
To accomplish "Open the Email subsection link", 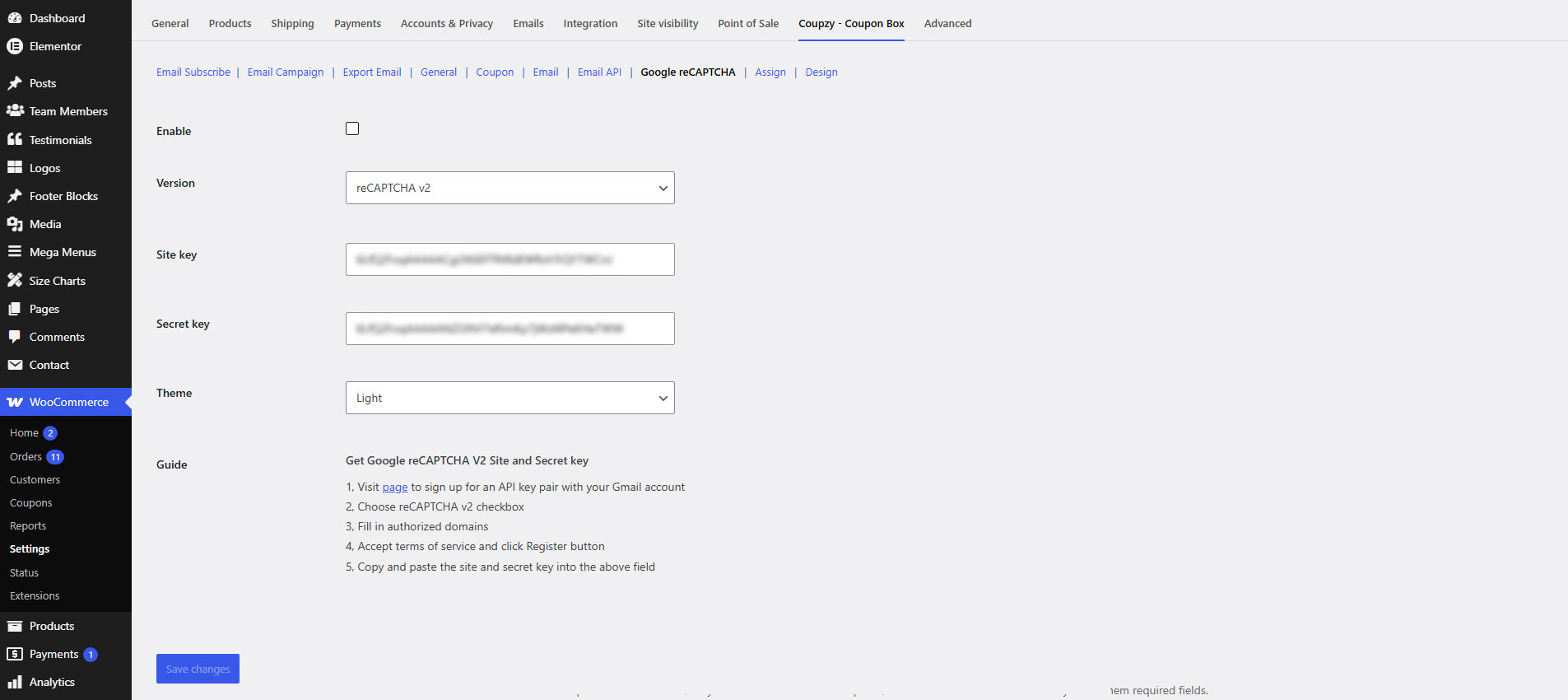I will coord(546,72).
